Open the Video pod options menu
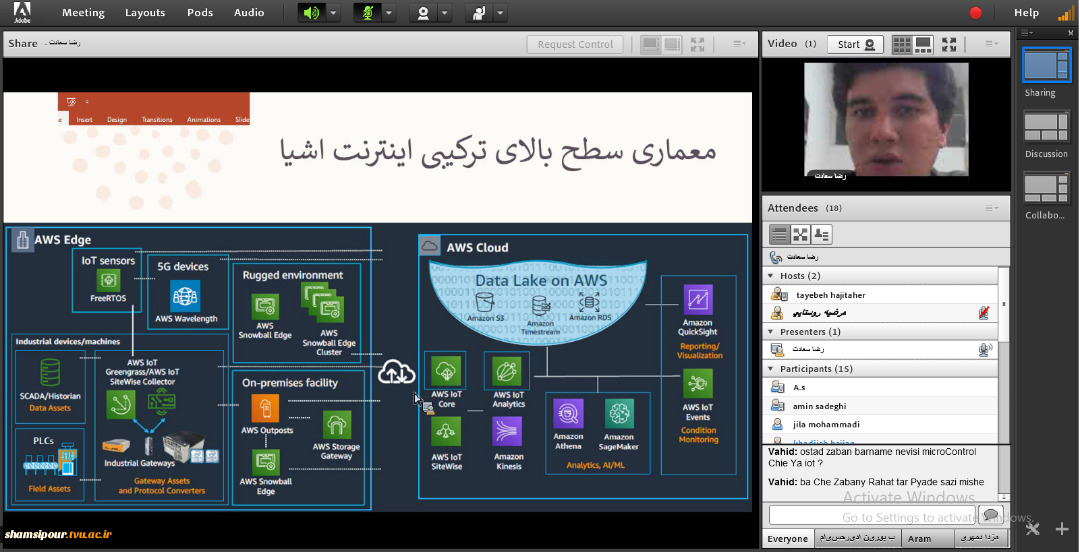The width and height of the screenshot is (1080, 552). click(991, 44)
